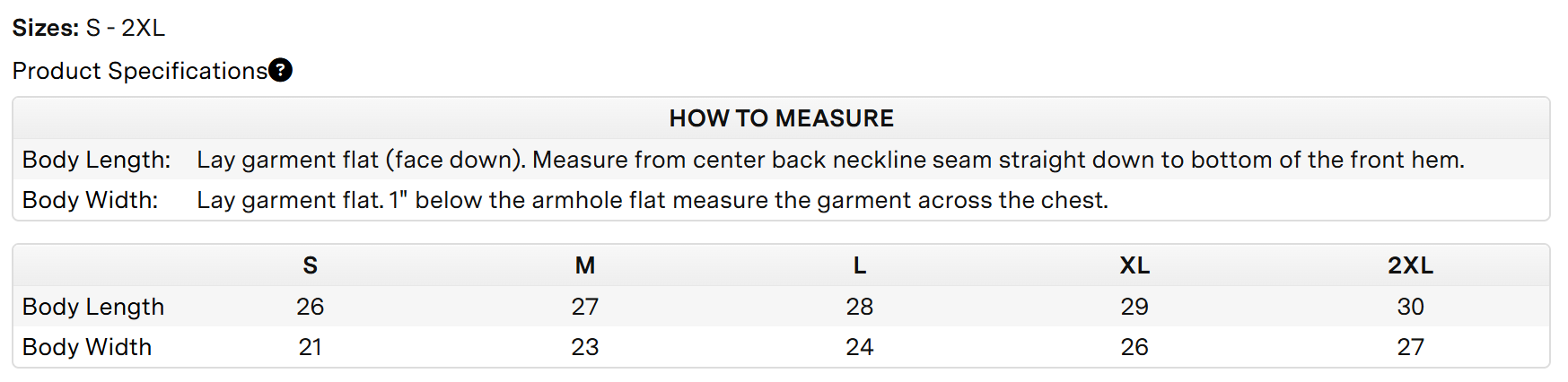The image size is (1568, 382).
Task: Click the HOW TO MEASURE header
Action: point(781,118)
